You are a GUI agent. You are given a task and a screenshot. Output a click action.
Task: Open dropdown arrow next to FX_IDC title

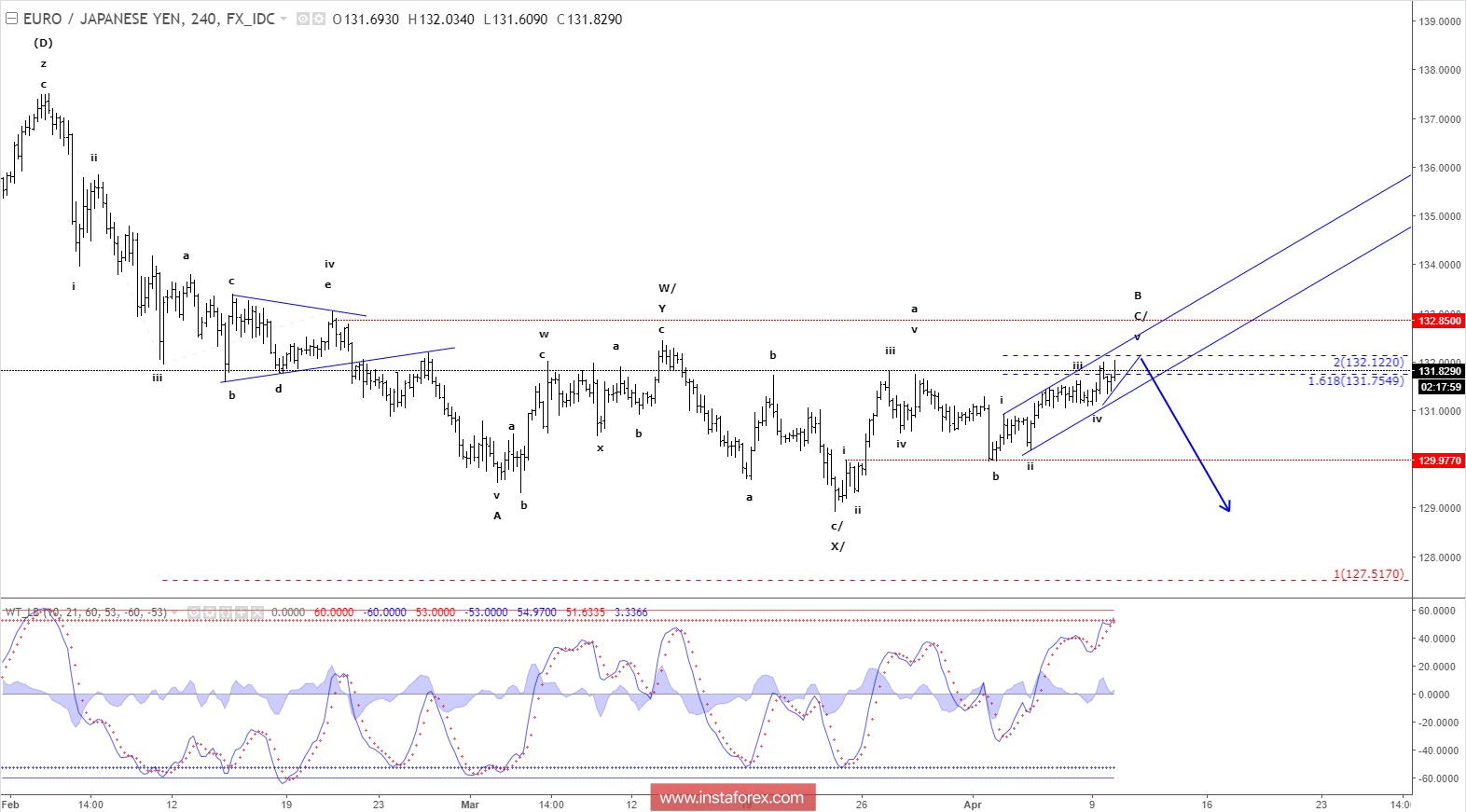click(x=284, y=19)
